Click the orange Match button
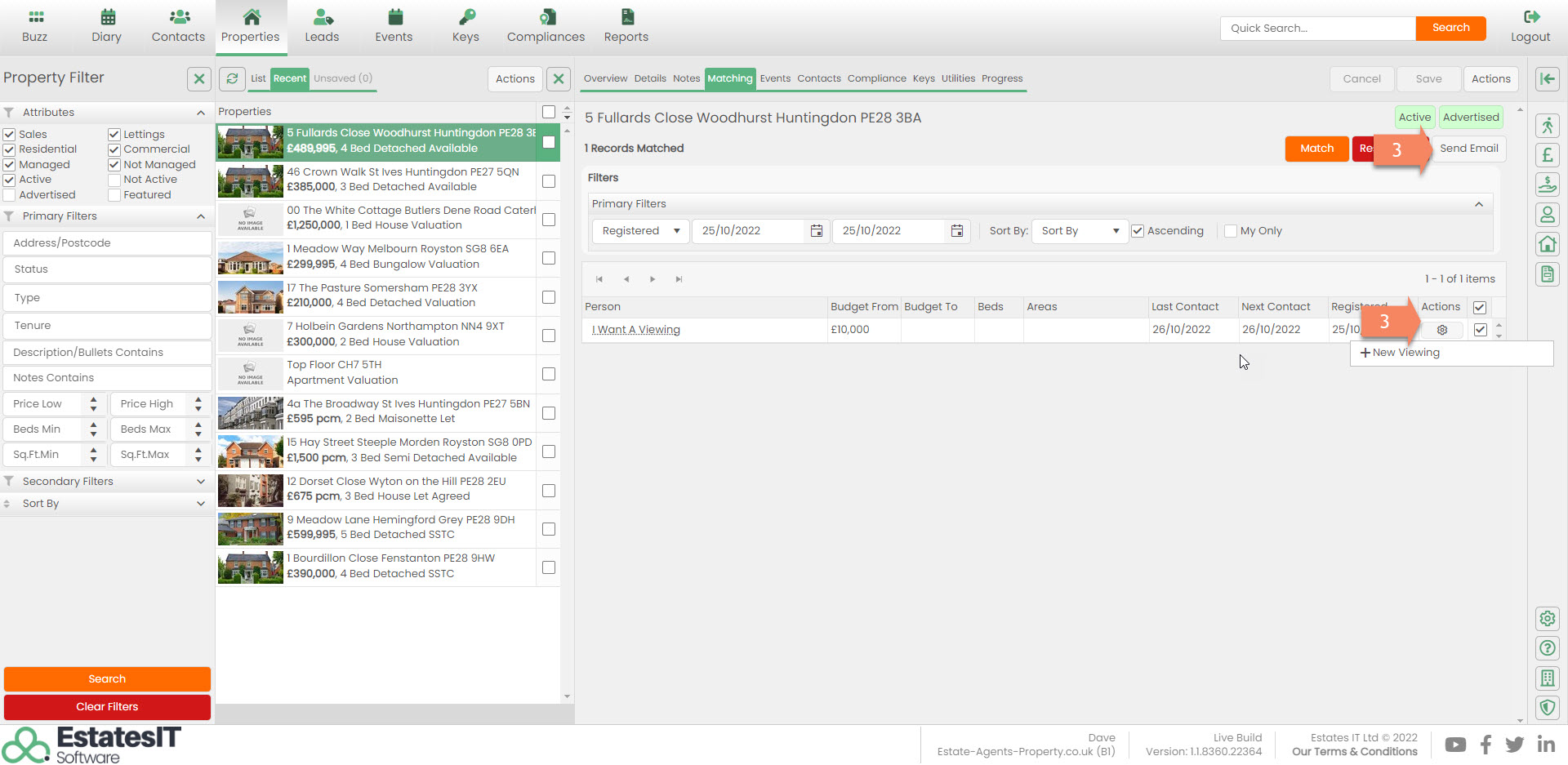Viewport: 1568px width, 765px height. pos(1316,149)
